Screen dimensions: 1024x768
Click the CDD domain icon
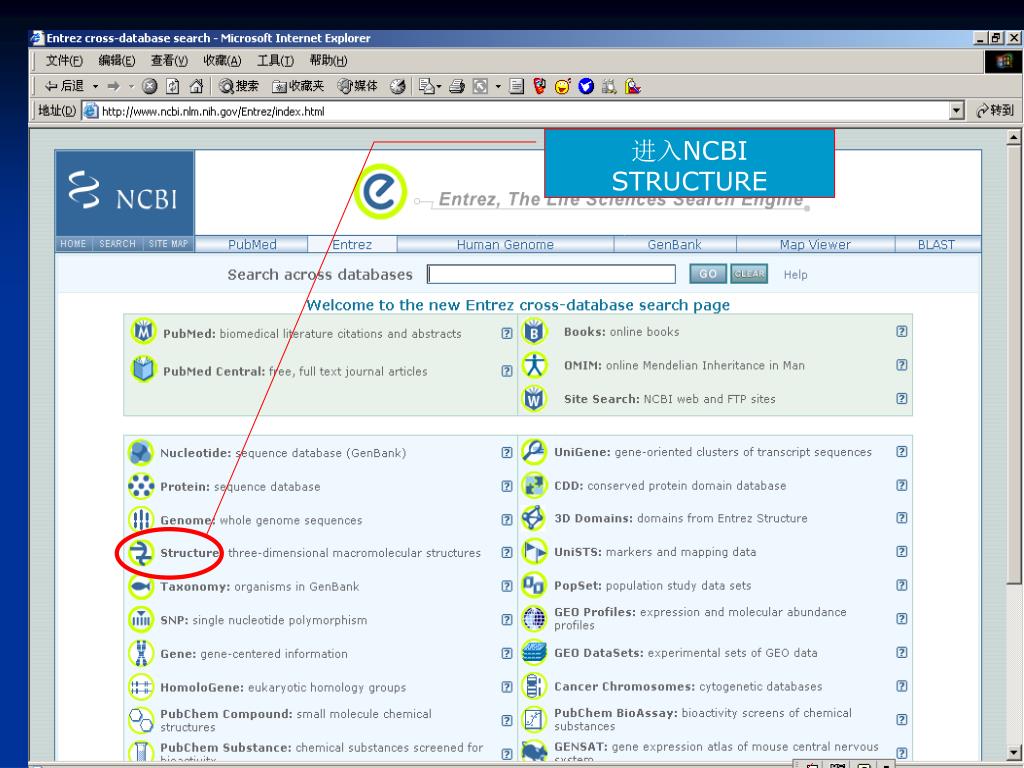click(534, 485)
